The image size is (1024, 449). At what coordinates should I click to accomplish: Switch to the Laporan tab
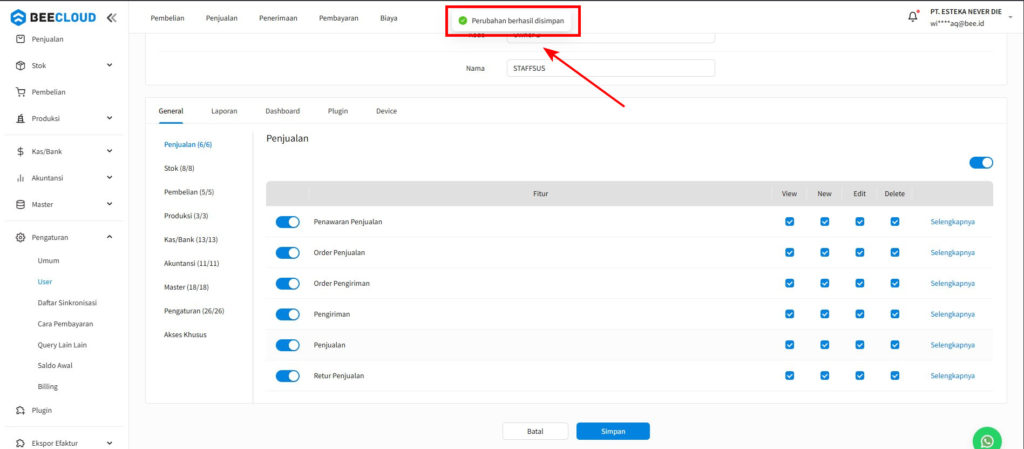click(x=224, y=111)
